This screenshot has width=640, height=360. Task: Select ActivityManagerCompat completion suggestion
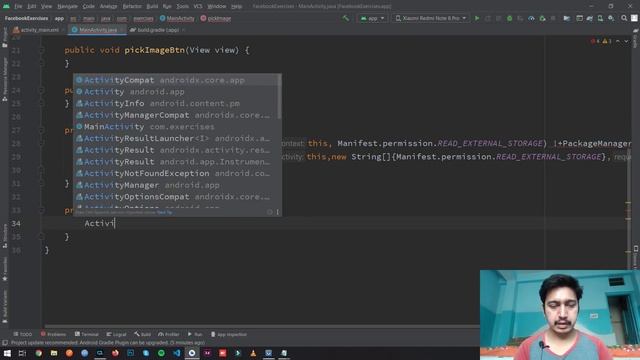coord(176,115)
